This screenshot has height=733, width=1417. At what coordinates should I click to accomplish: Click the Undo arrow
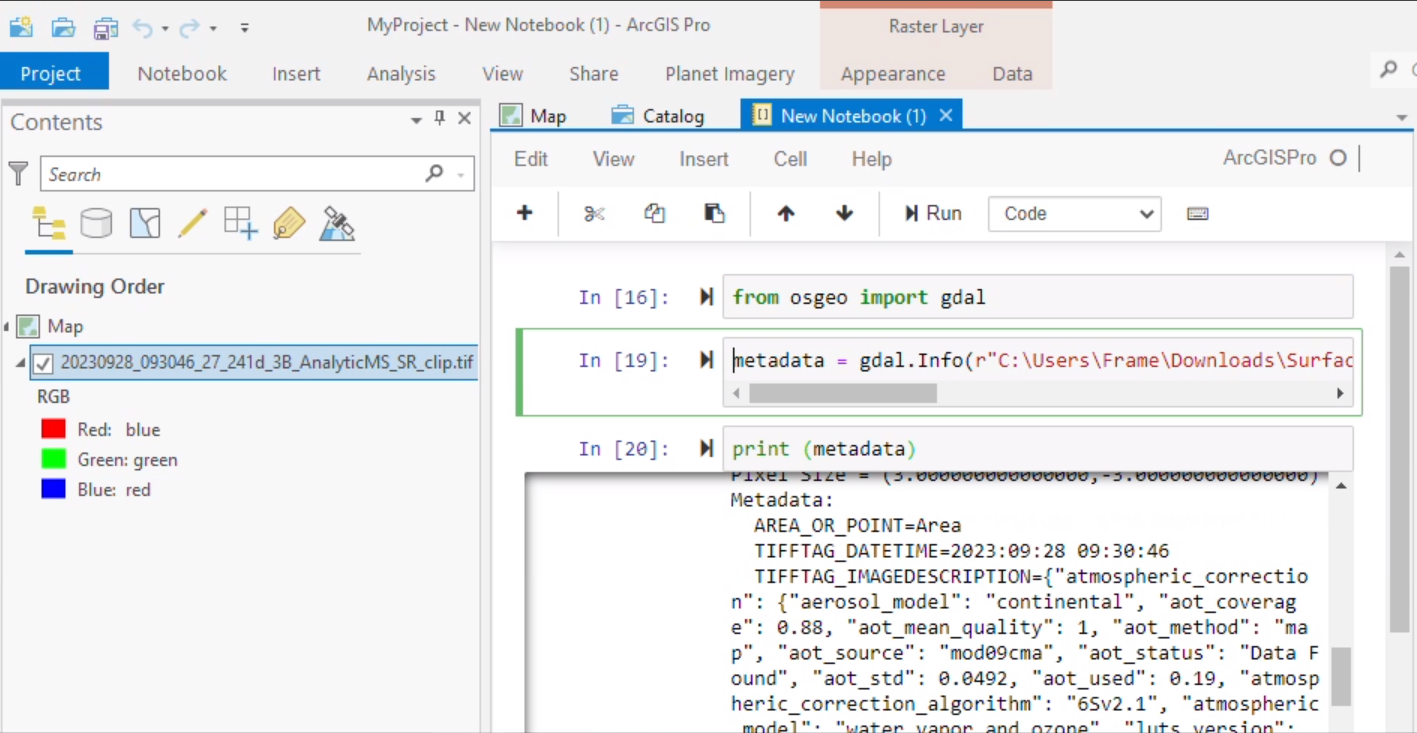click(143, 28)
